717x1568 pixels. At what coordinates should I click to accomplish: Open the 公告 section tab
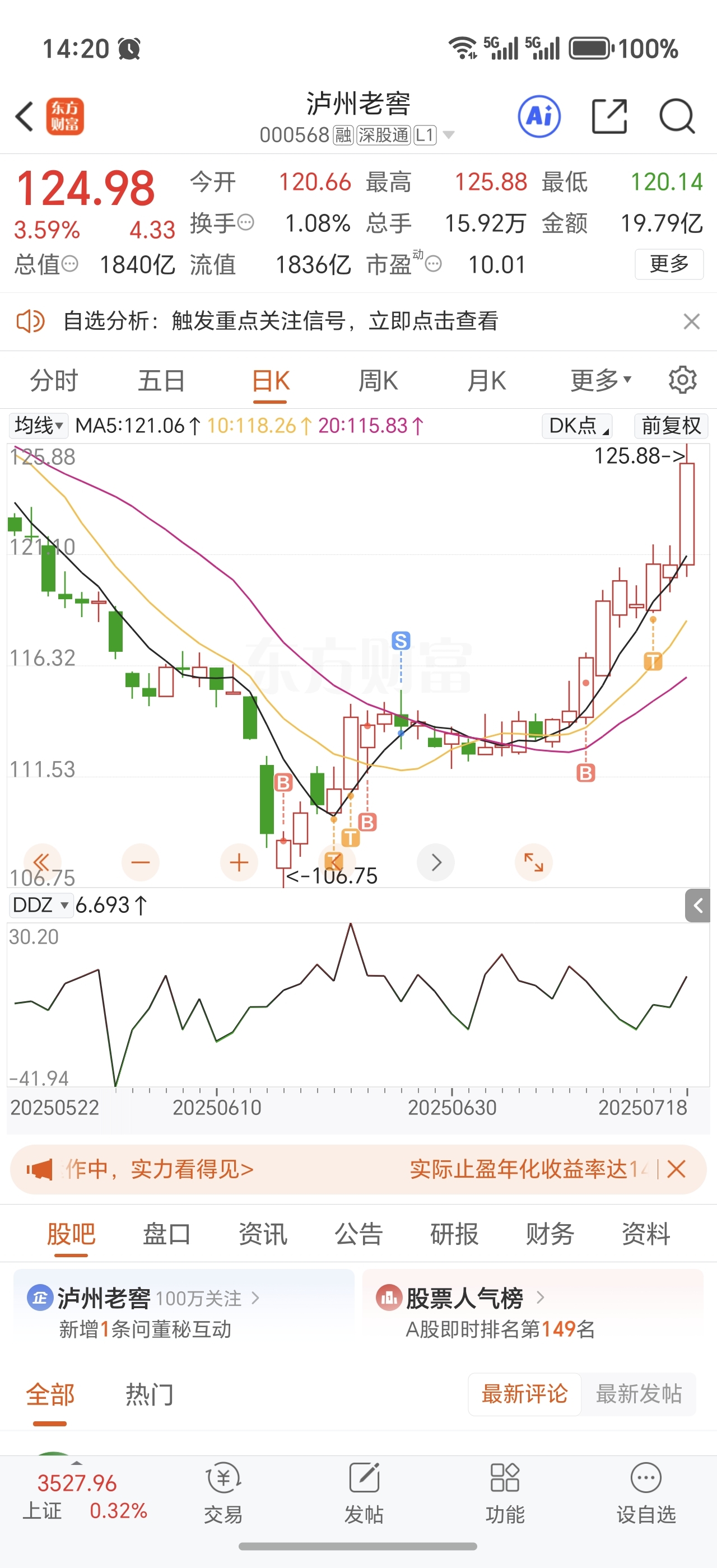click(x=358, y=1234)
